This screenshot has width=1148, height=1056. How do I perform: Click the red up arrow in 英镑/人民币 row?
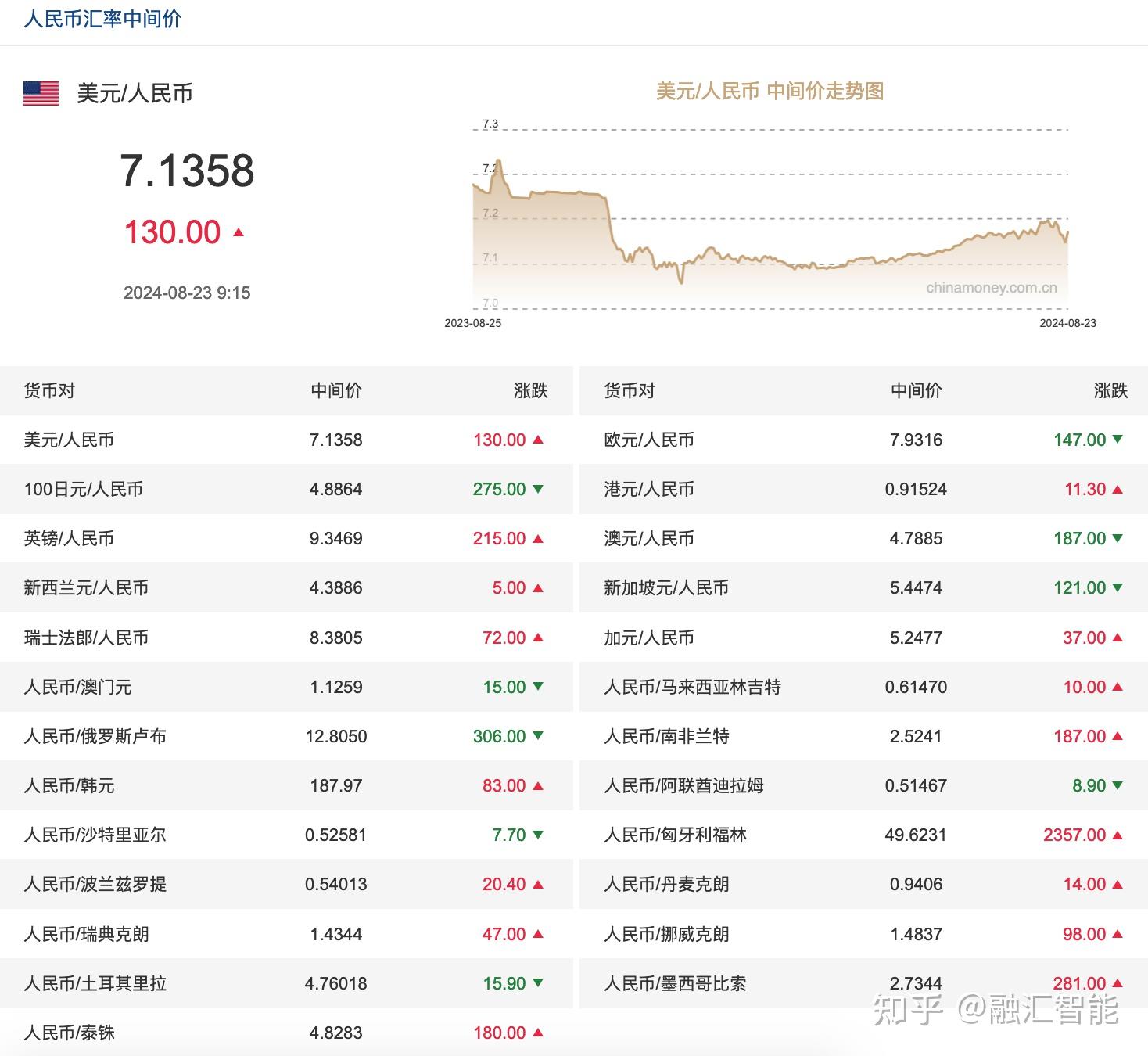click(x=538, y=538)
